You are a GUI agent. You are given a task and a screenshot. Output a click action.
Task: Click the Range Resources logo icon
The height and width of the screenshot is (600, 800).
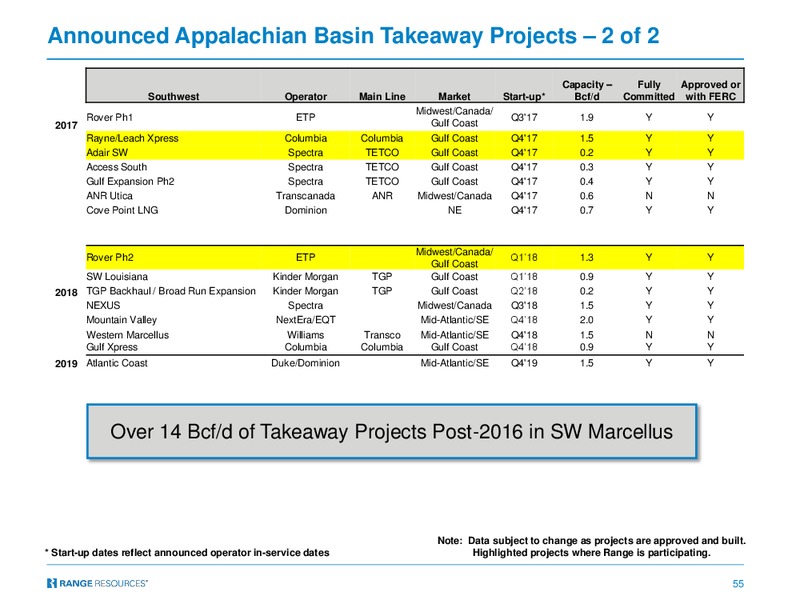coord(51,583)
